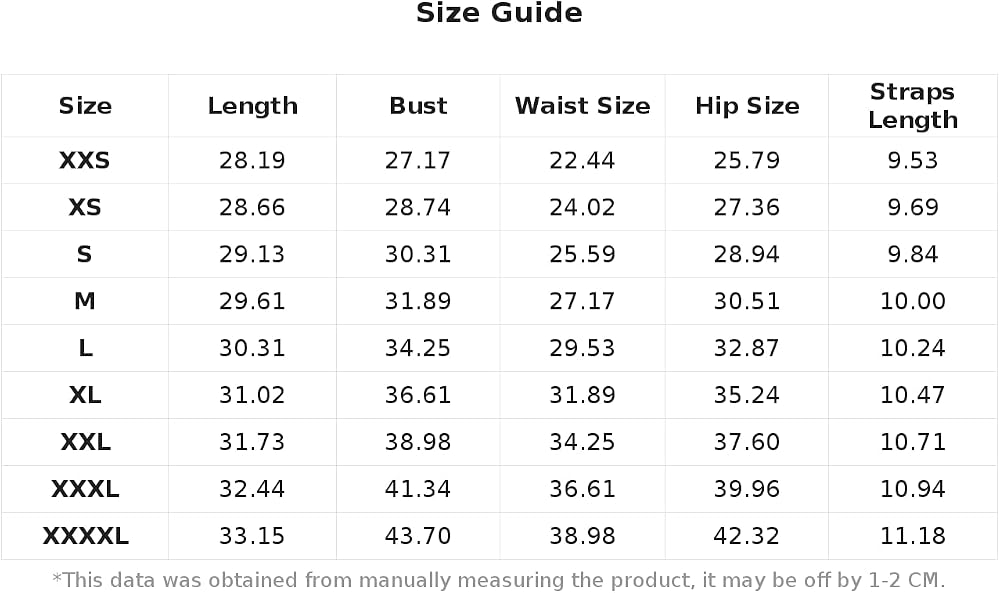Click the M size row label

[x=85, y=301]
